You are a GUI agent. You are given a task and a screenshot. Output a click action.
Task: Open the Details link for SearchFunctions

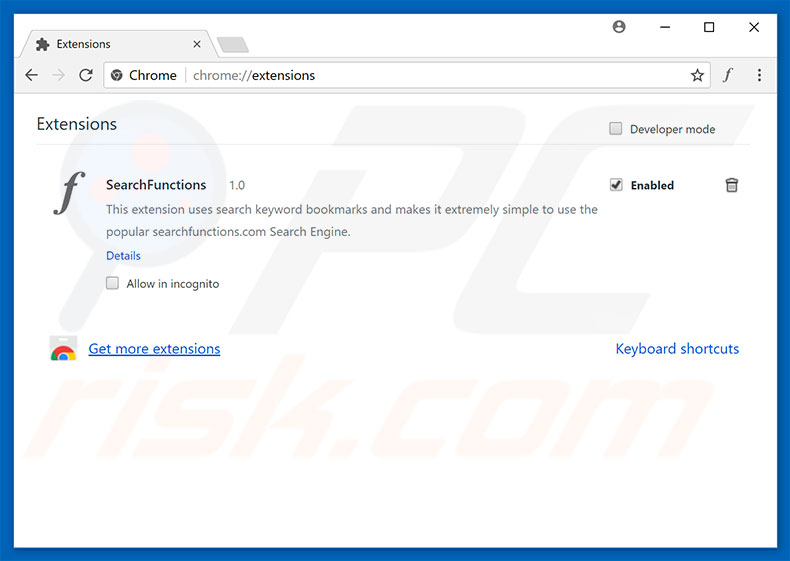pyautogui.click(x=123, y=256)
